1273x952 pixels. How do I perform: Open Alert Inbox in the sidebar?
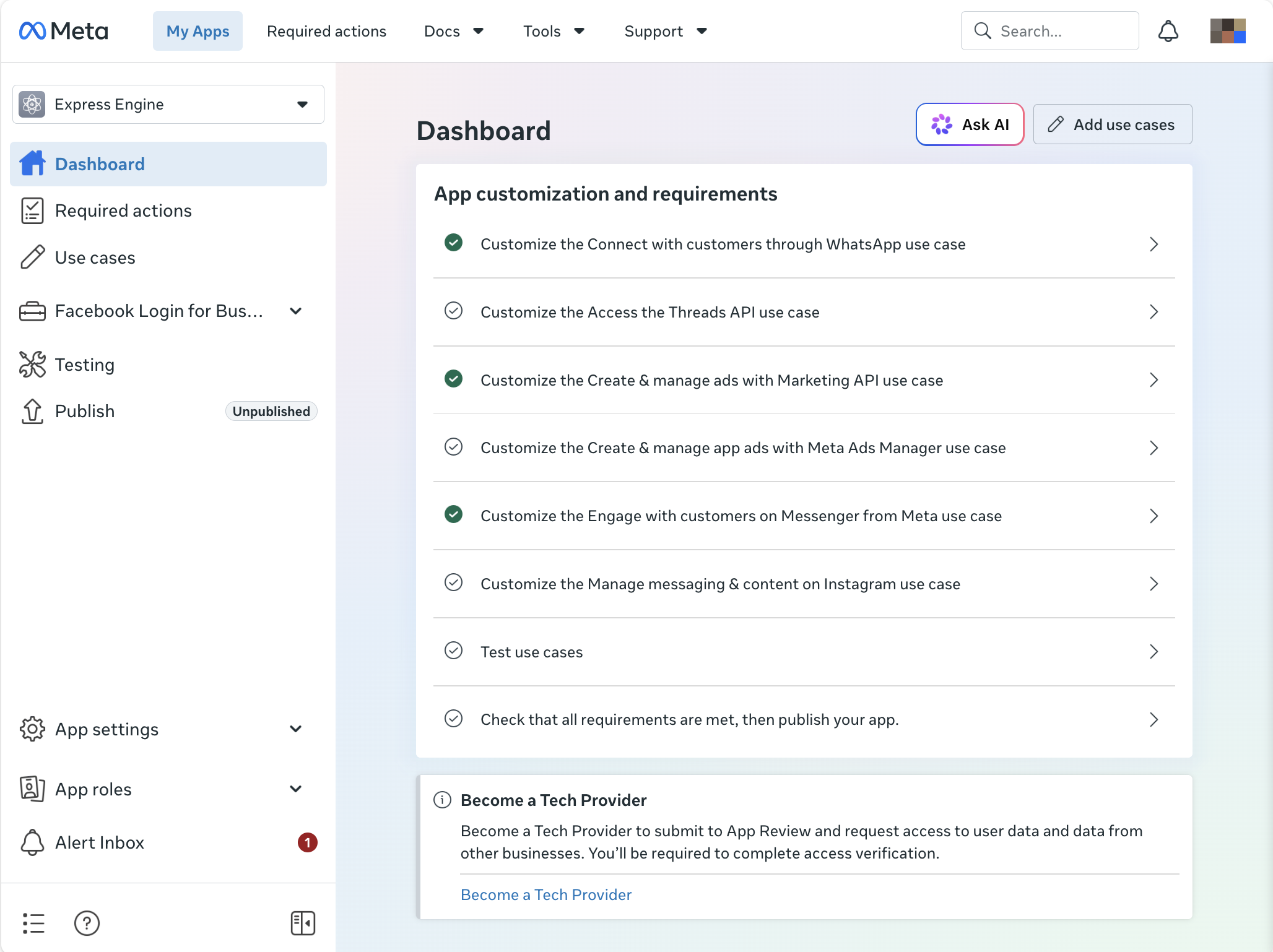tap(168, 842)
